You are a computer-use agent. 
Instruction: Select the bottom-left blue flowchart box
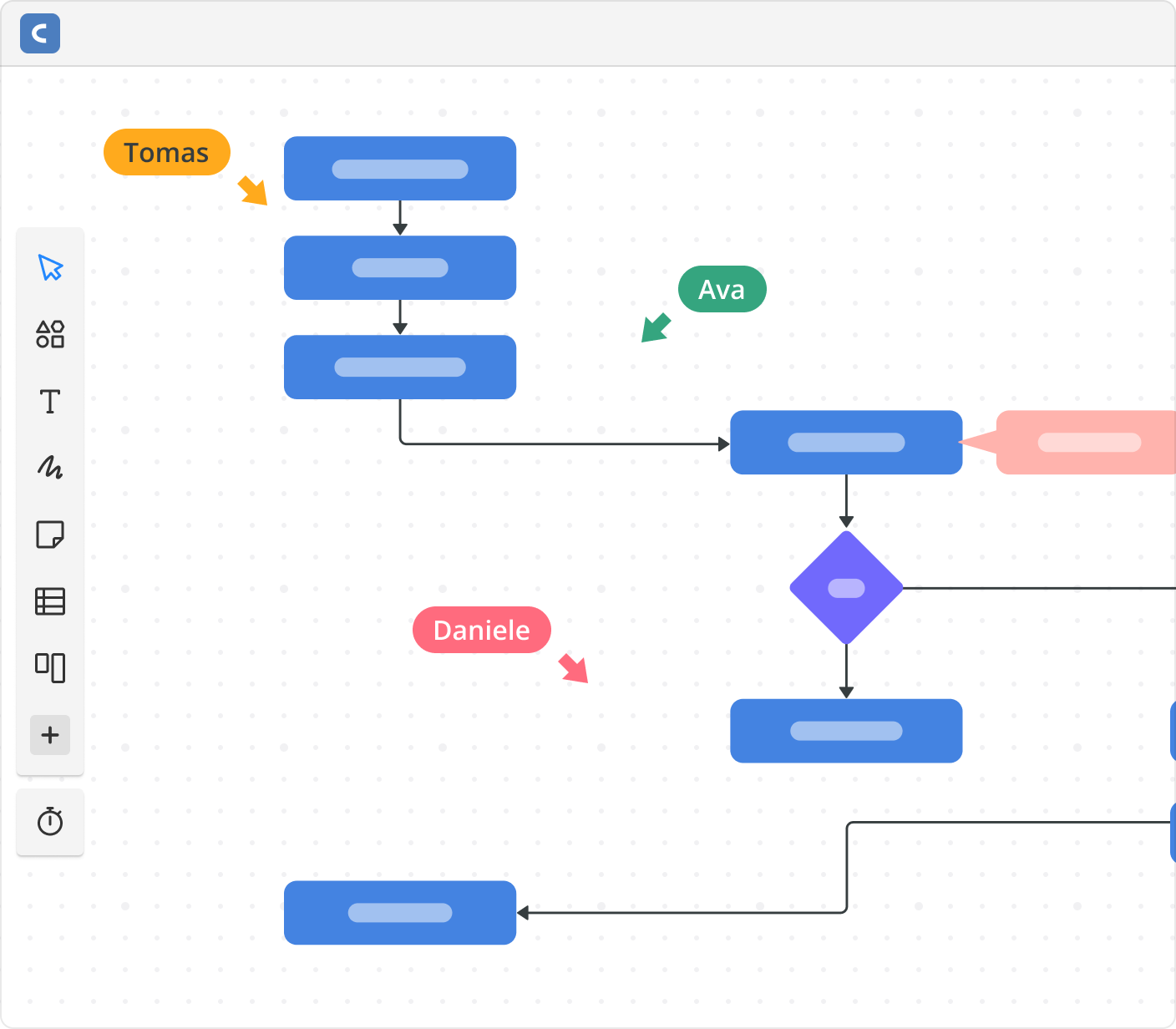point(400,913)
